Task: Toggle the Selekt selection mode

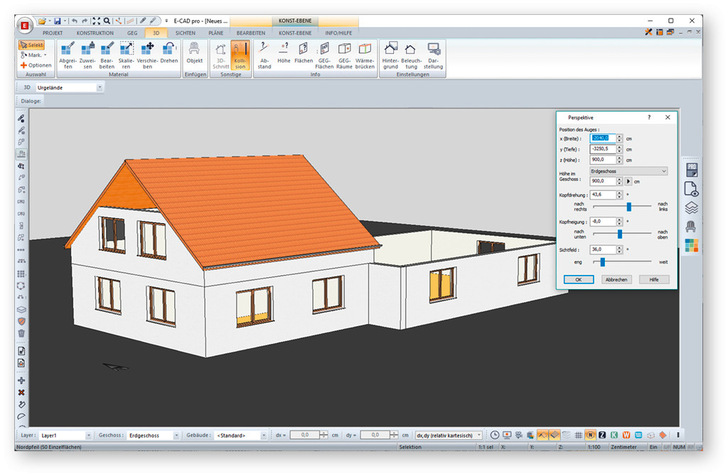Action: point(32,45)
